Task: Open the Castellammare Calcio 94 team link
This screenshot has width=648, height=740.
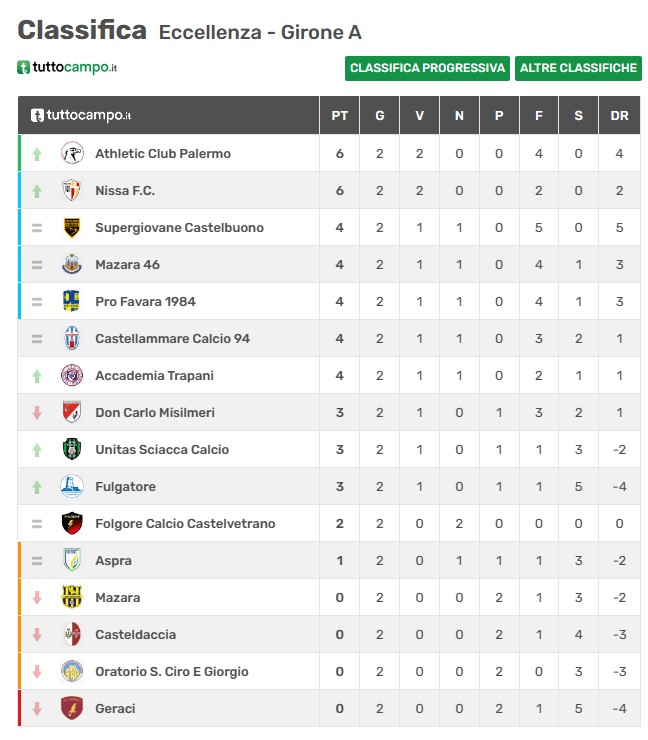Action: pos(173,338)
